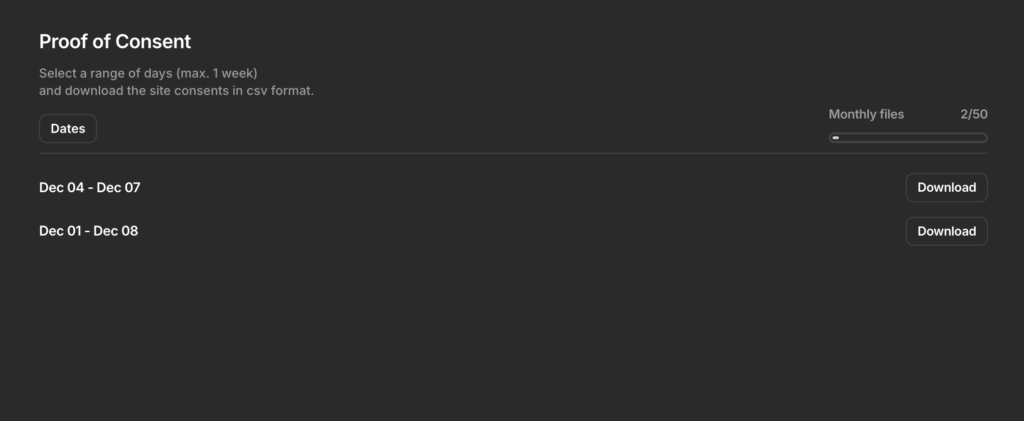Click the 'Dec 01' start date text
Screen dimensions: 1024x421
coord(61,231)
